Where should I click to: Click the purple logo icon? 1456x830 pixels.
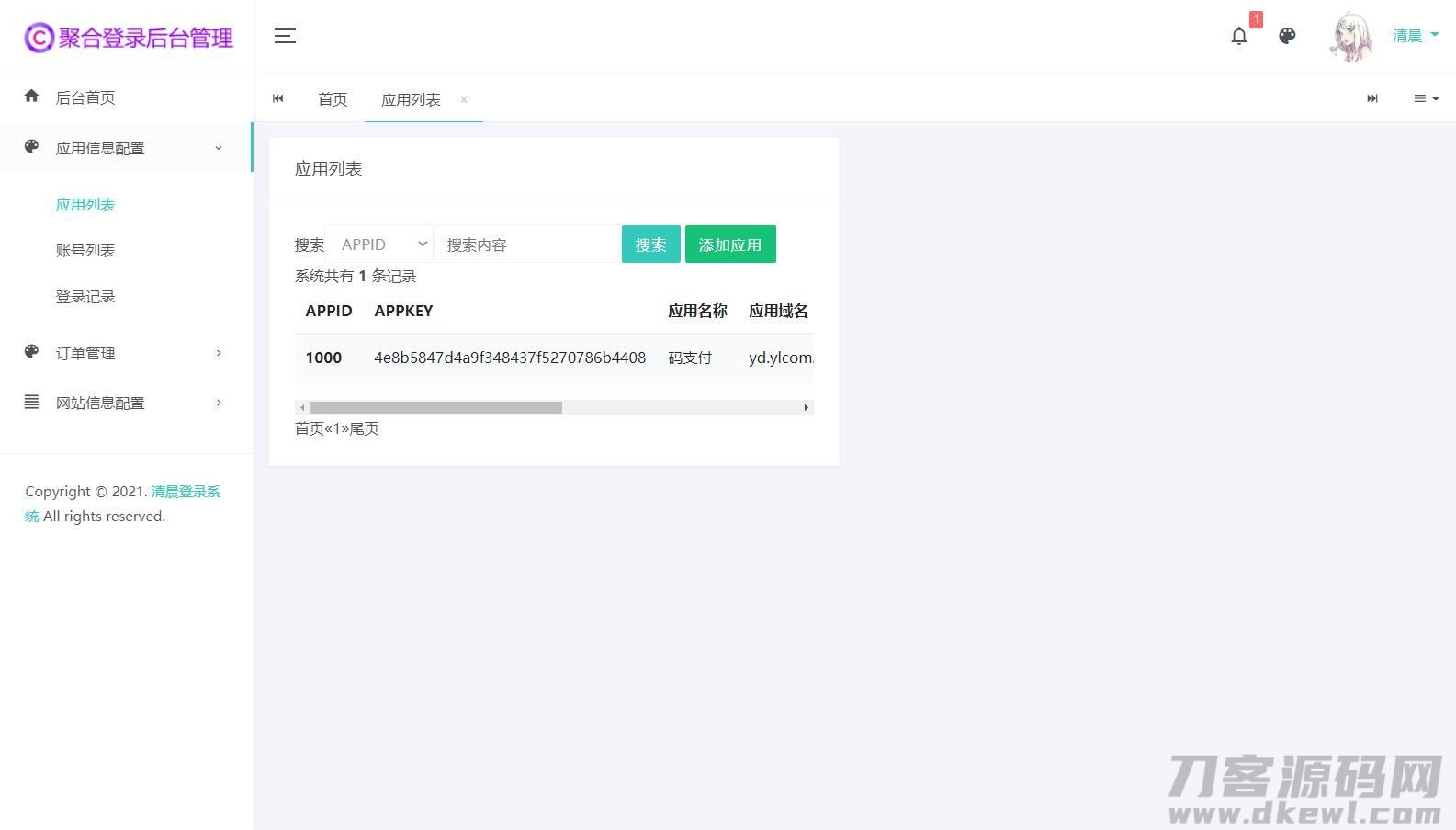(x=39, y=38)
